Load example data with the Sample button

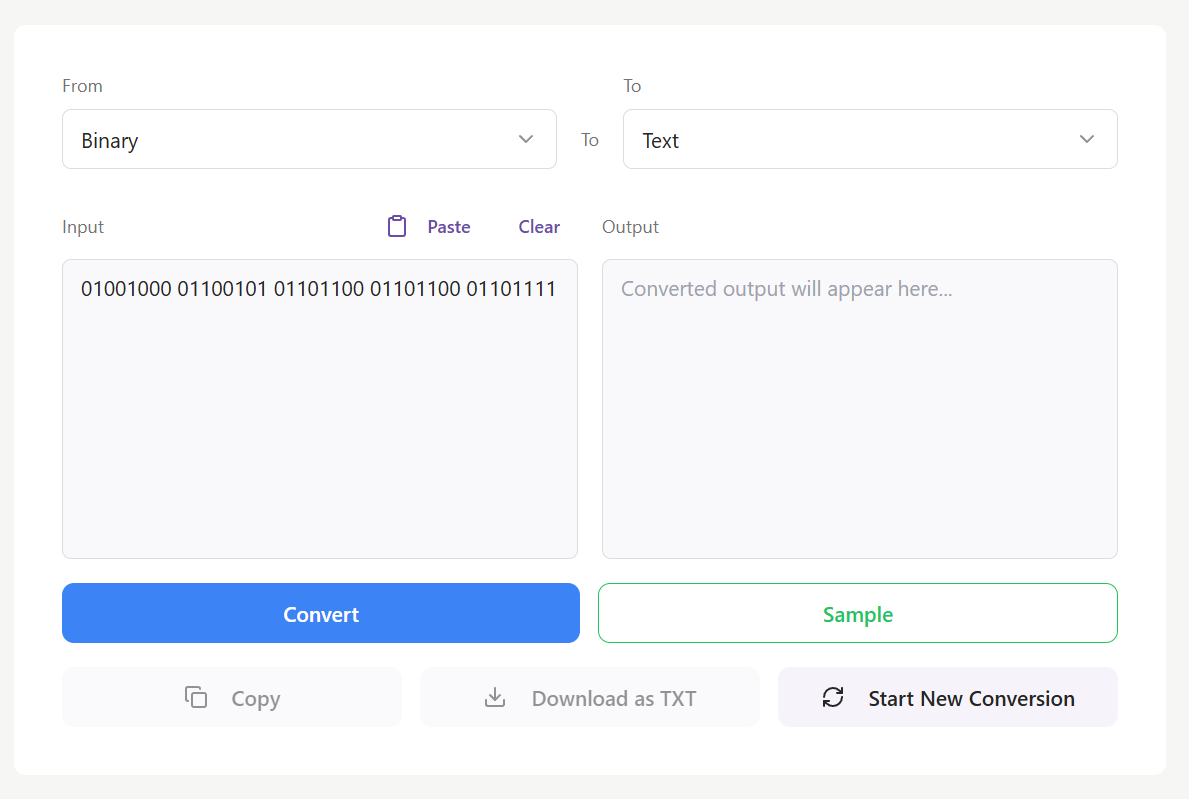coord(857,612)
